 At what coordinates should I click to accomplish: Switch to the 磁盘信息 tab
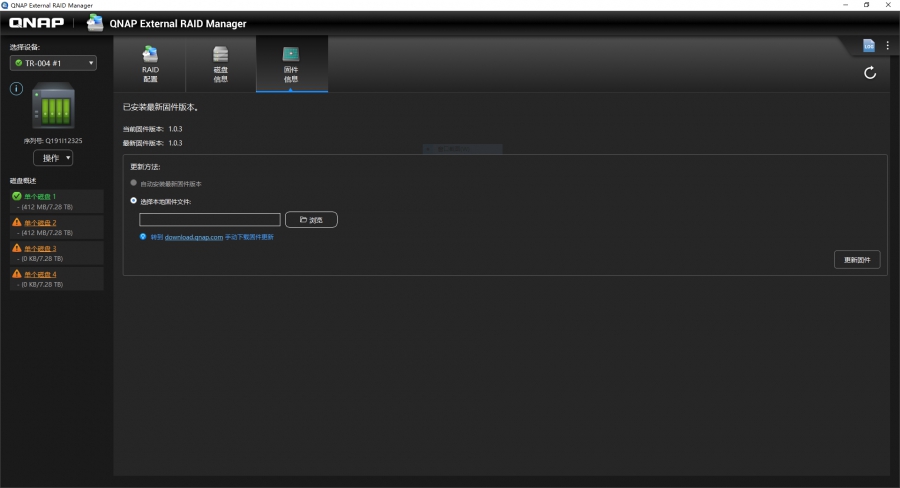pyautogui.click(x=221, y=63)
